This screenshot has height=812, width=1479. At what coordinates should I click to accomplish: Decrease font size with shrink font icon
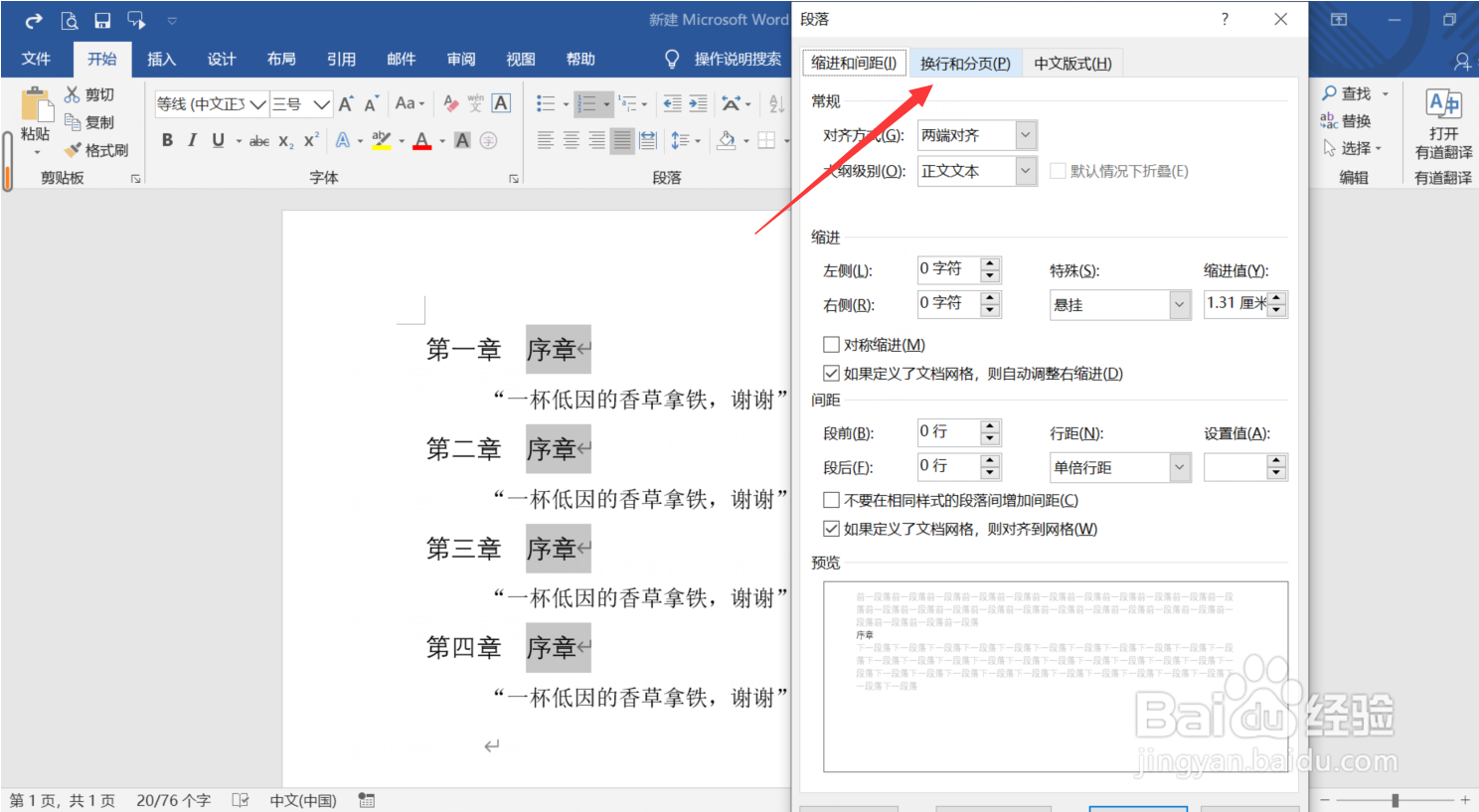tap(371, 103)
